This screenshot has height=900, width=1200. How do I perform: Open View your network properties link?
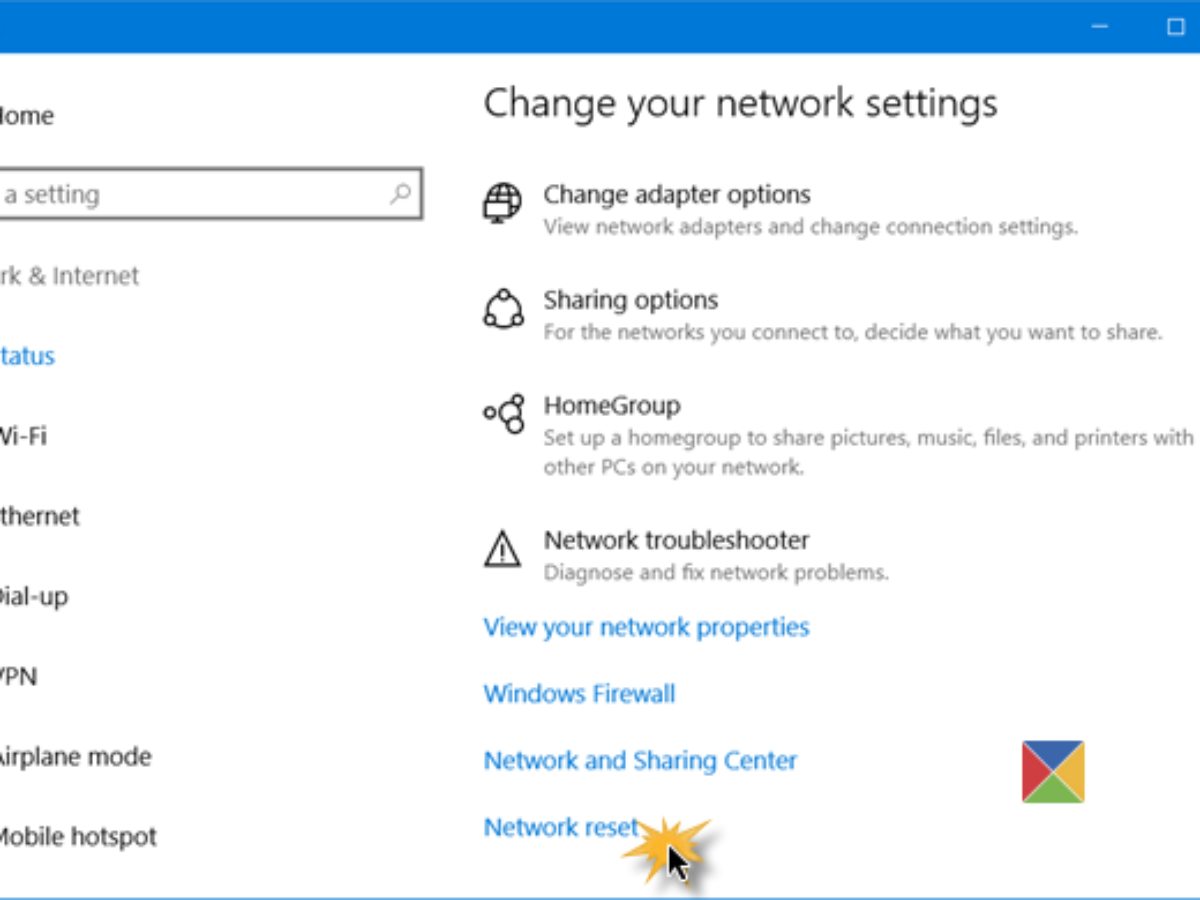[x=646, y=627]
